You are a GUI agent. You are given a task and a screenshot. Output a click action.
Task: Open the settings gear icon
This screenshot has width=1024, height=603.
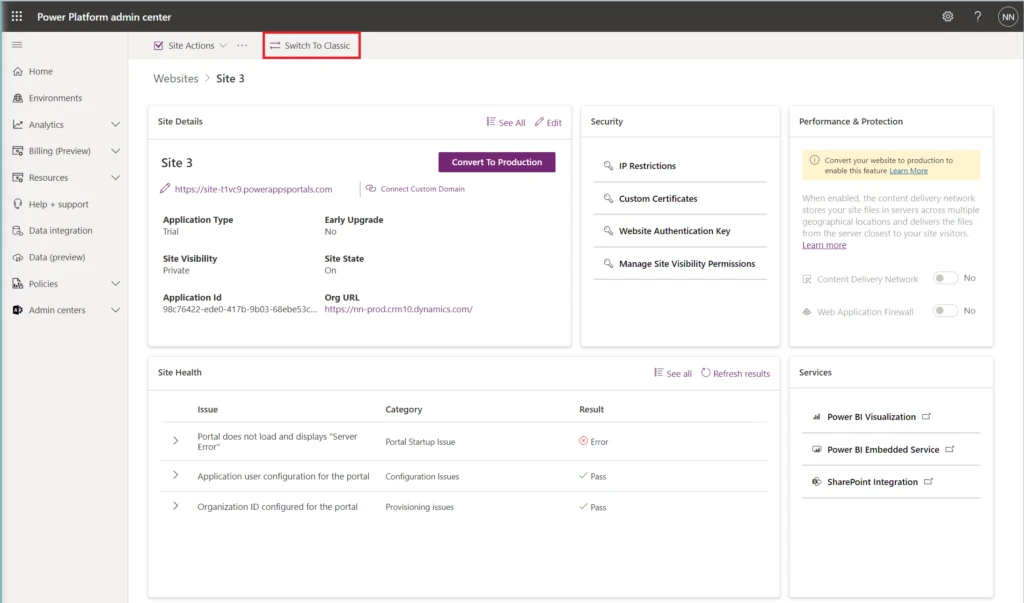(948, 17)
